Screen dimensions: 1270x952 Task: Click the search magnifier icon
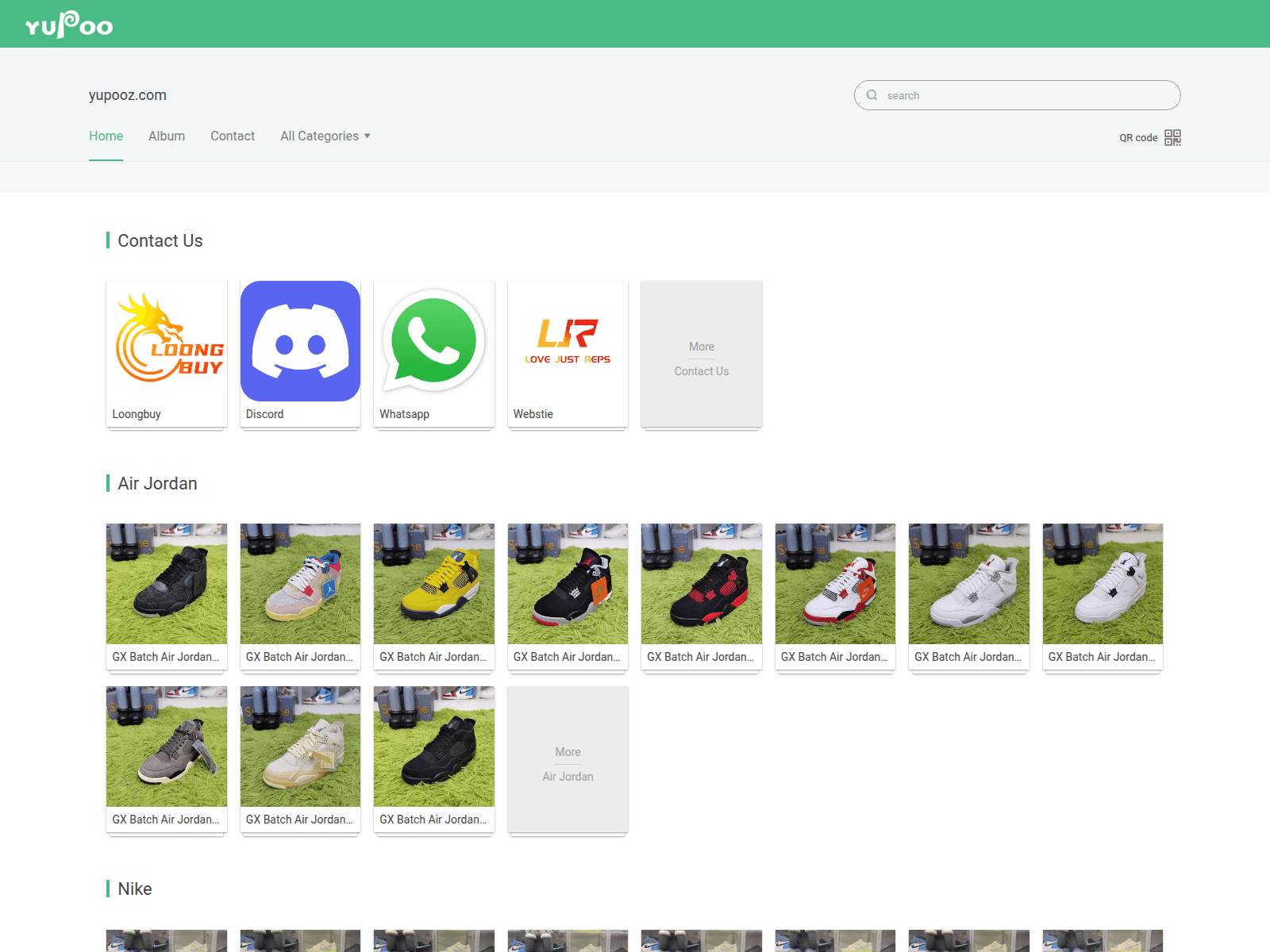[872, 95]
